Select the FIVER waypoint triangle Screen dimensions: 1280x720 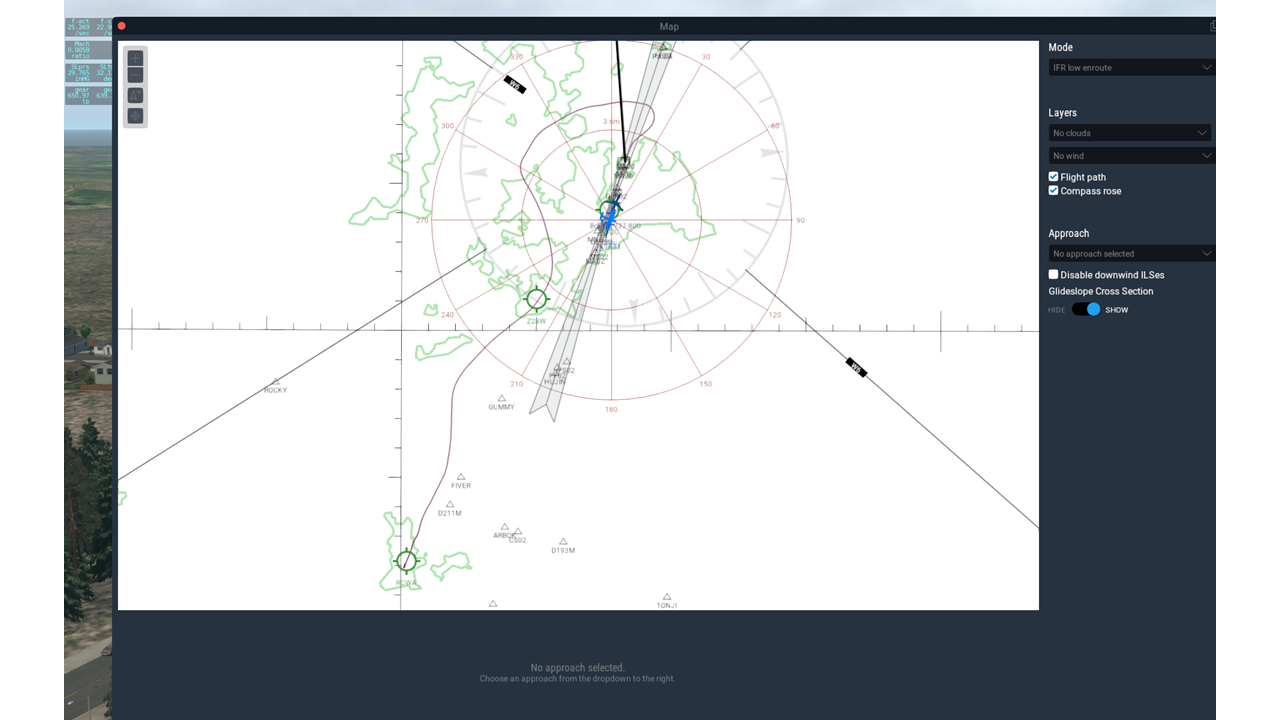(x=461, y=477)
